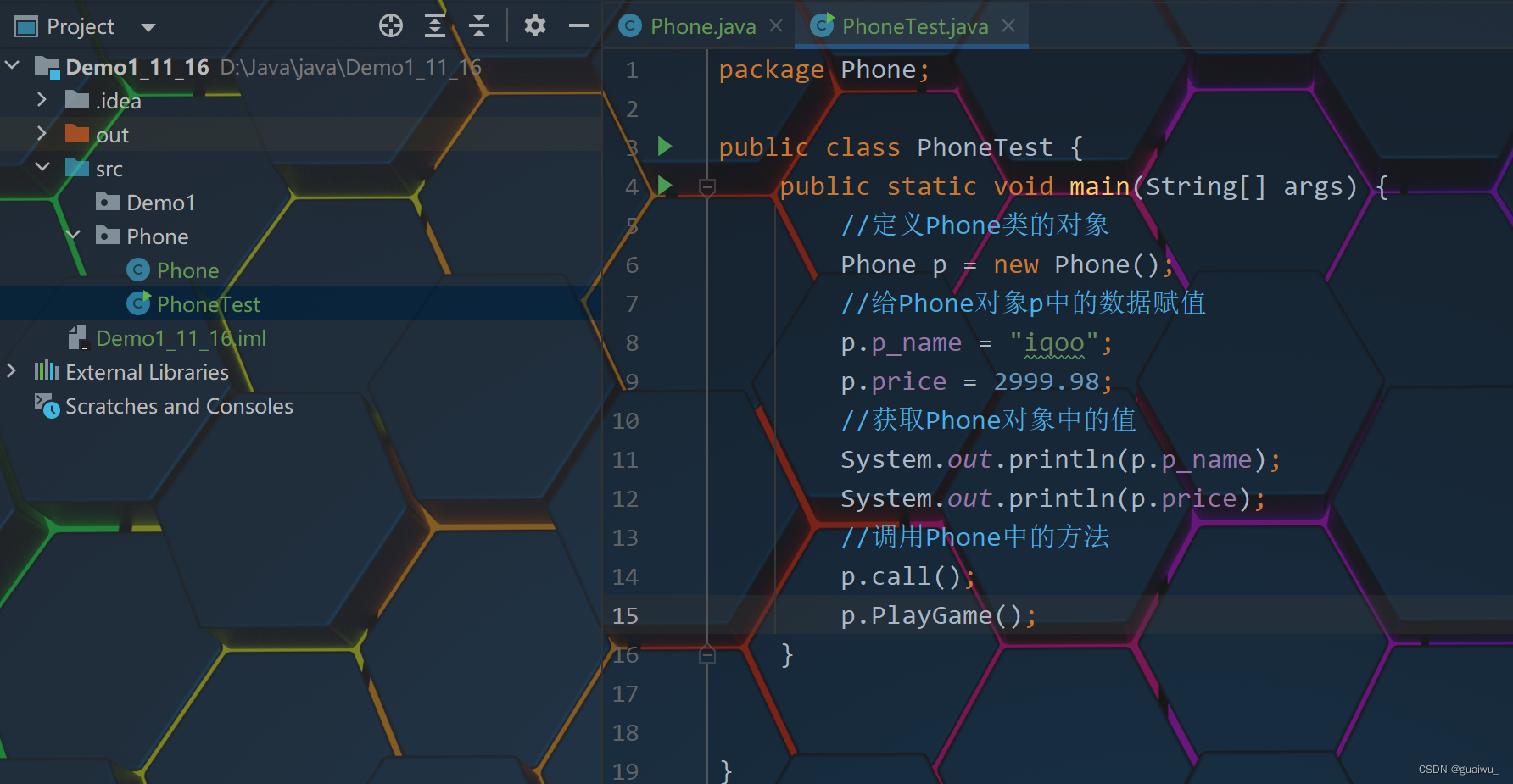This screenshot has height=784, width=1513.
Task: Select Demo1_11_16.iml file in tree
Action: pos(181,338)
